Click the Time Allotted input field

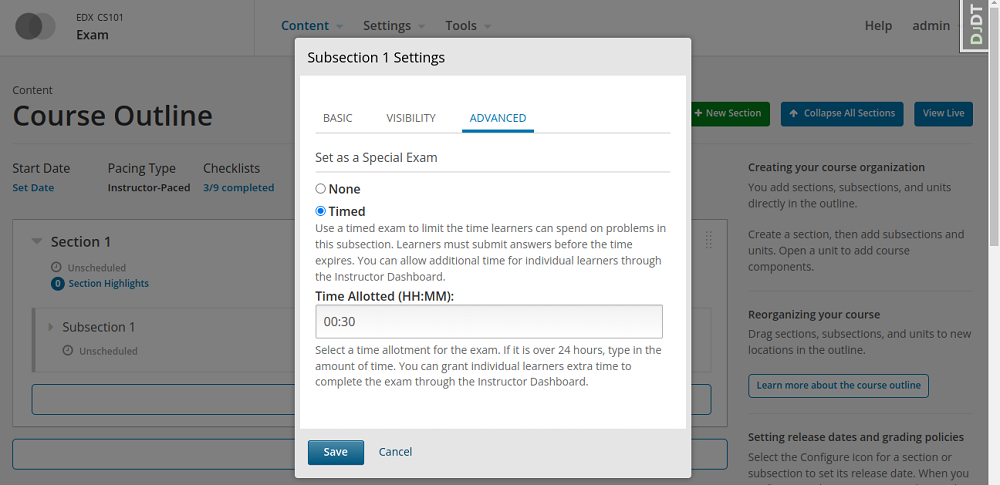coord(489,322)
